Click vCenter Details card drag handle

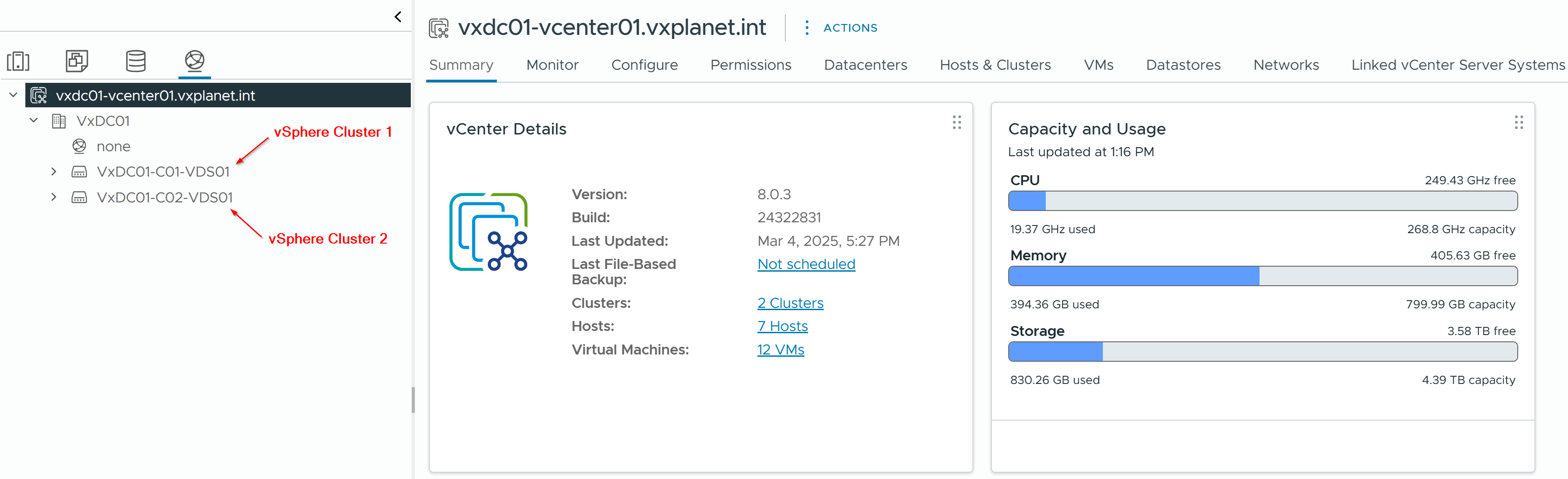(956, 123)
